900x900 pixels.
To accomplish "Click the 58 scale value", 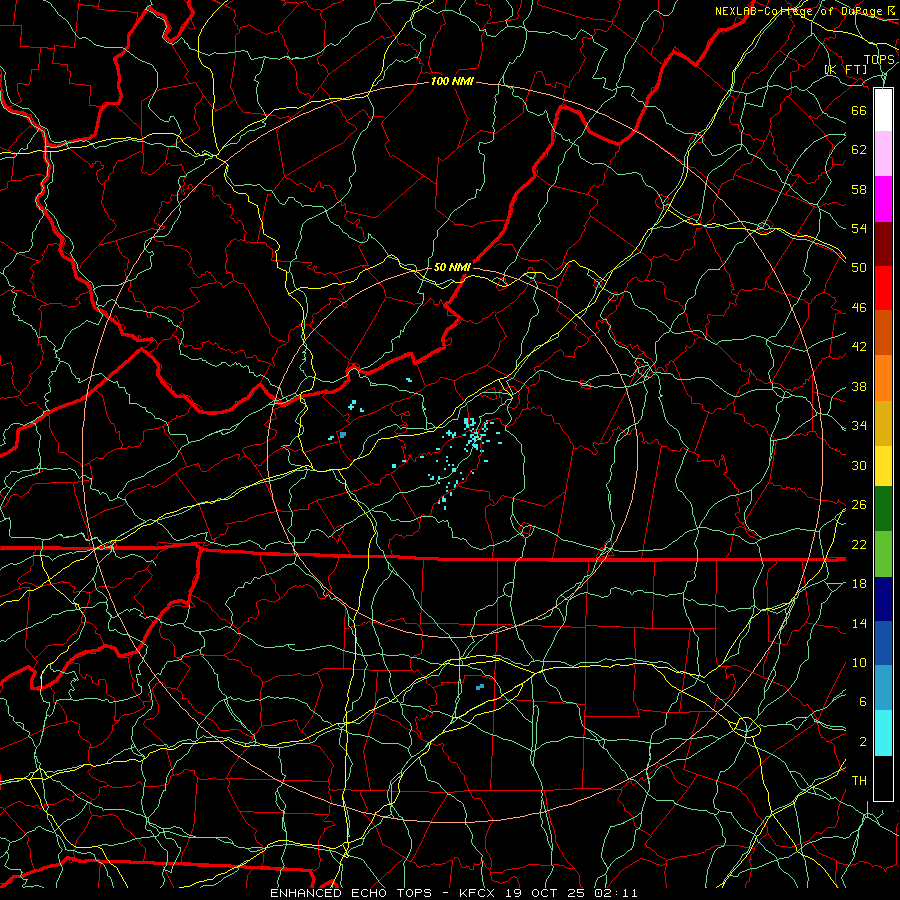I will point(859,189).
